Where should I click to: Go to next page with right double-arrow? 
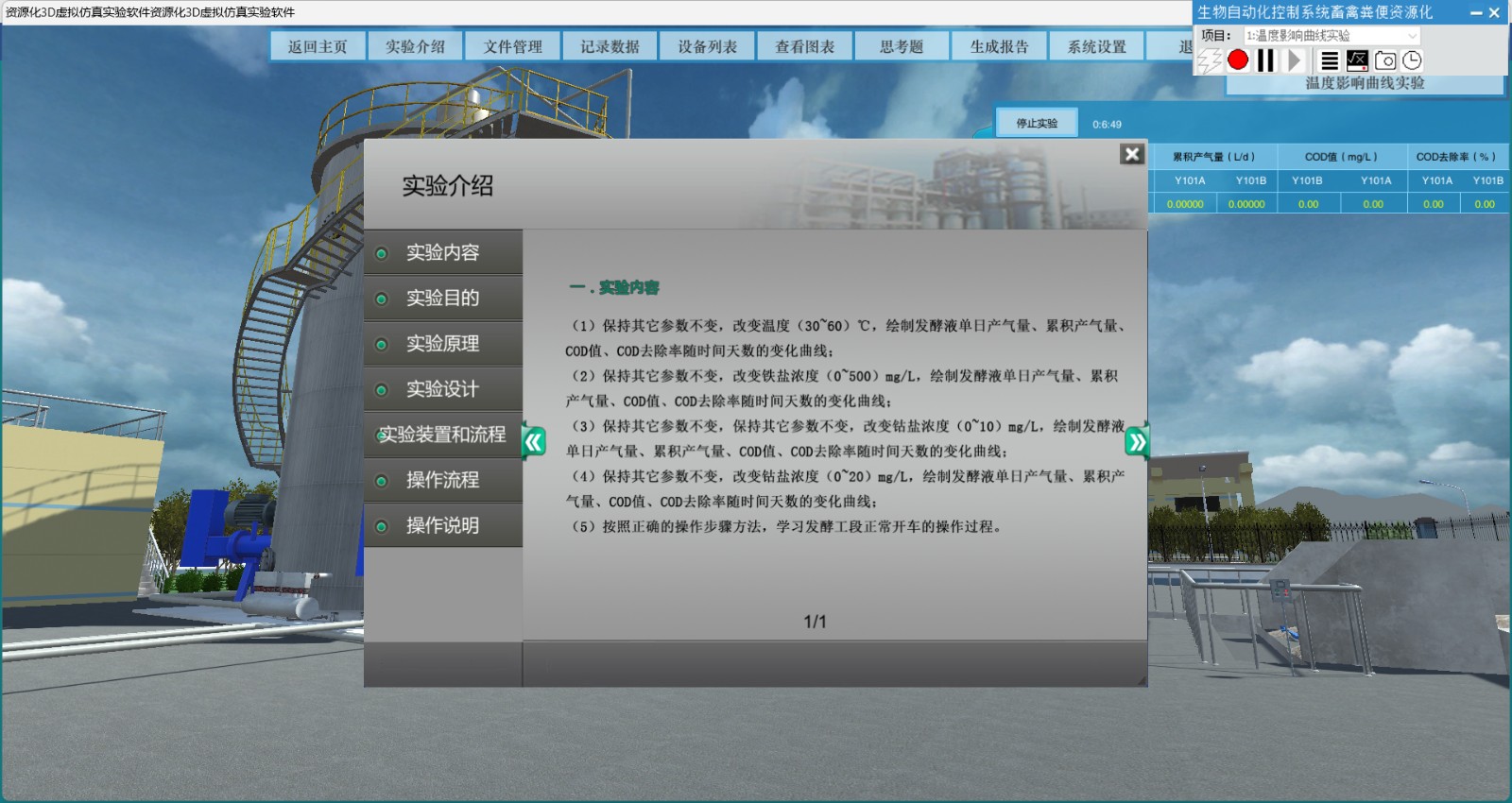point(1137,441)
